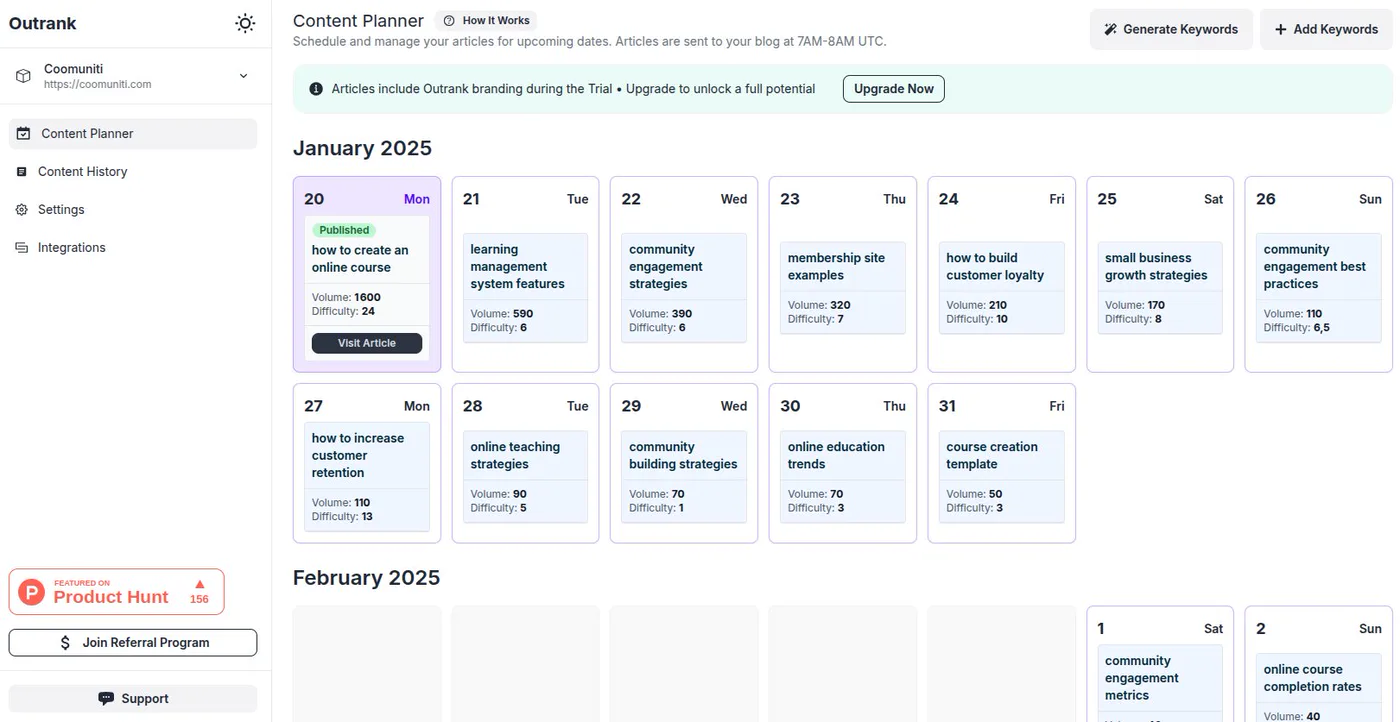
Task: Select the 'course creation template' card
Action: click(x=1001, y=476)
